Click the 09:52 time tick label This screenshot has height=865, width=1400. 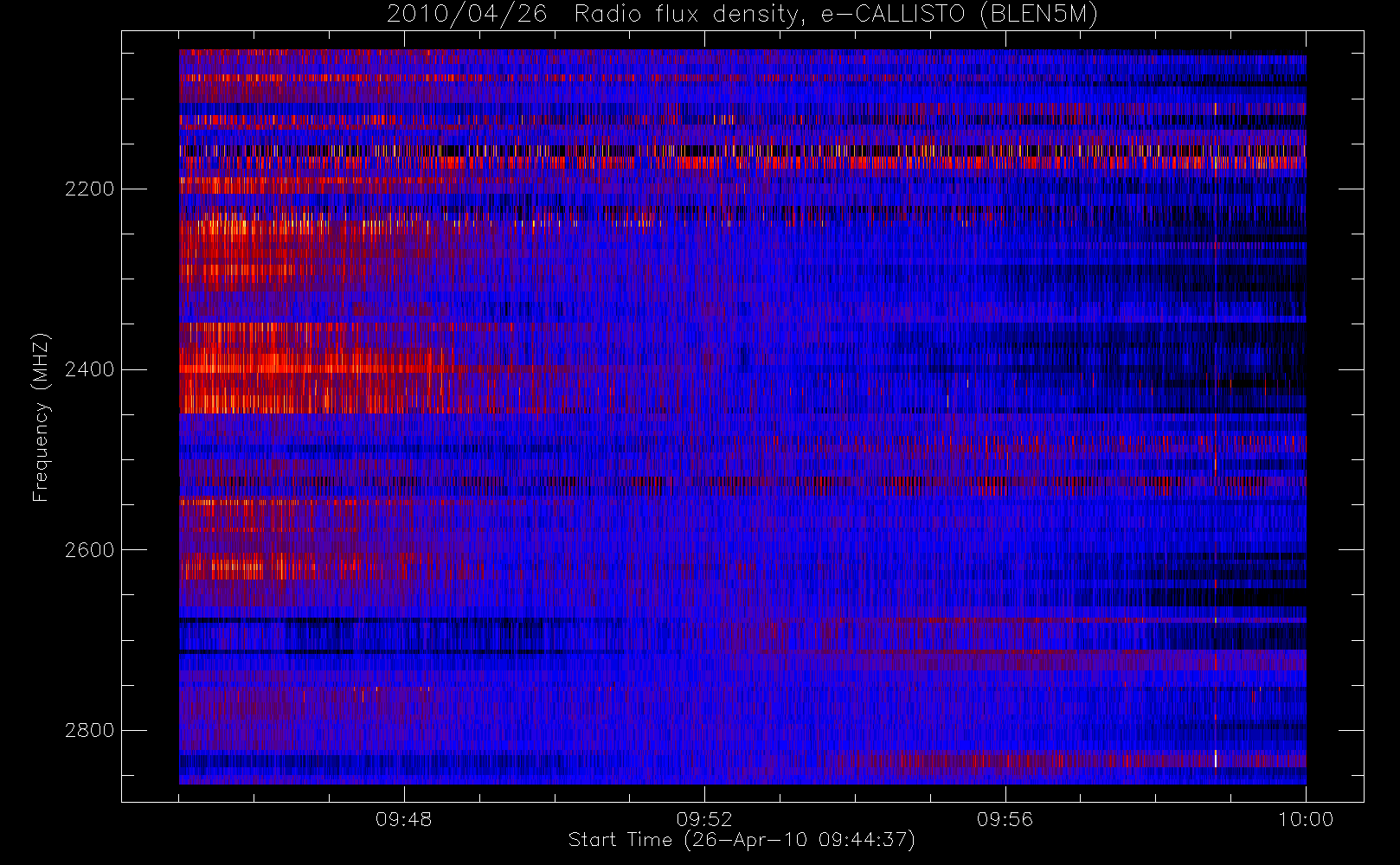704,819
